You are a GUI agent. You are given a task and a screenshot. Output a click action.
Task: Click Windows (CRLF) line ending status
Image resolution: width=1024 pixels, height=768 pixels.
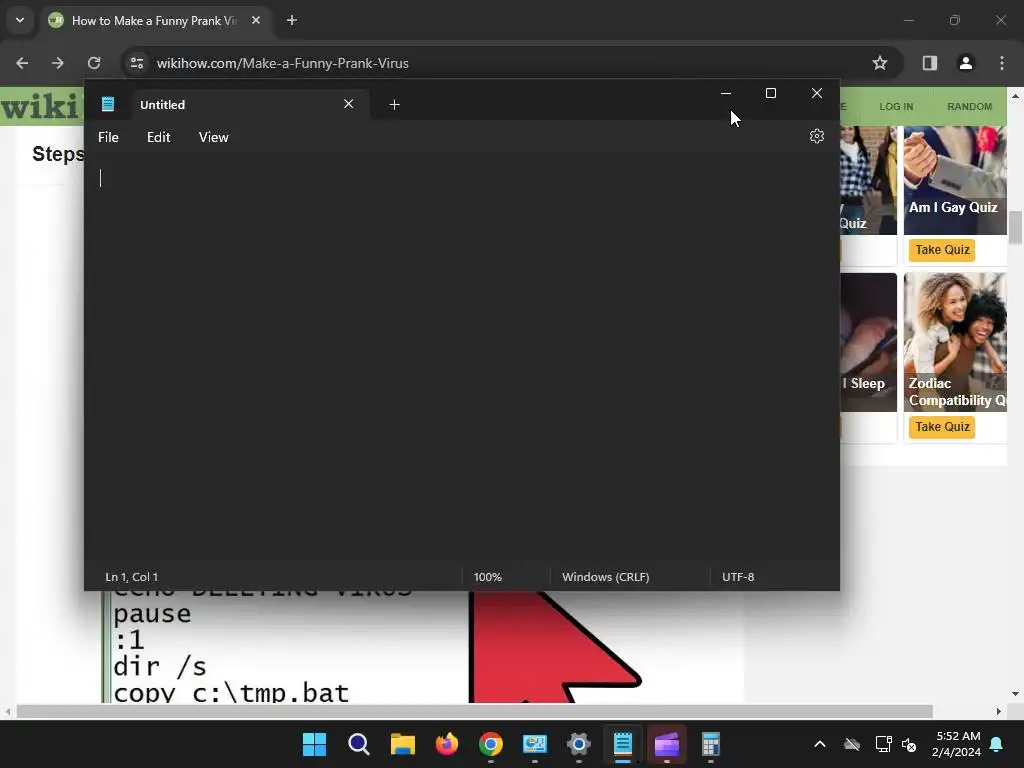pyautogui.click(x=605, y=577)
